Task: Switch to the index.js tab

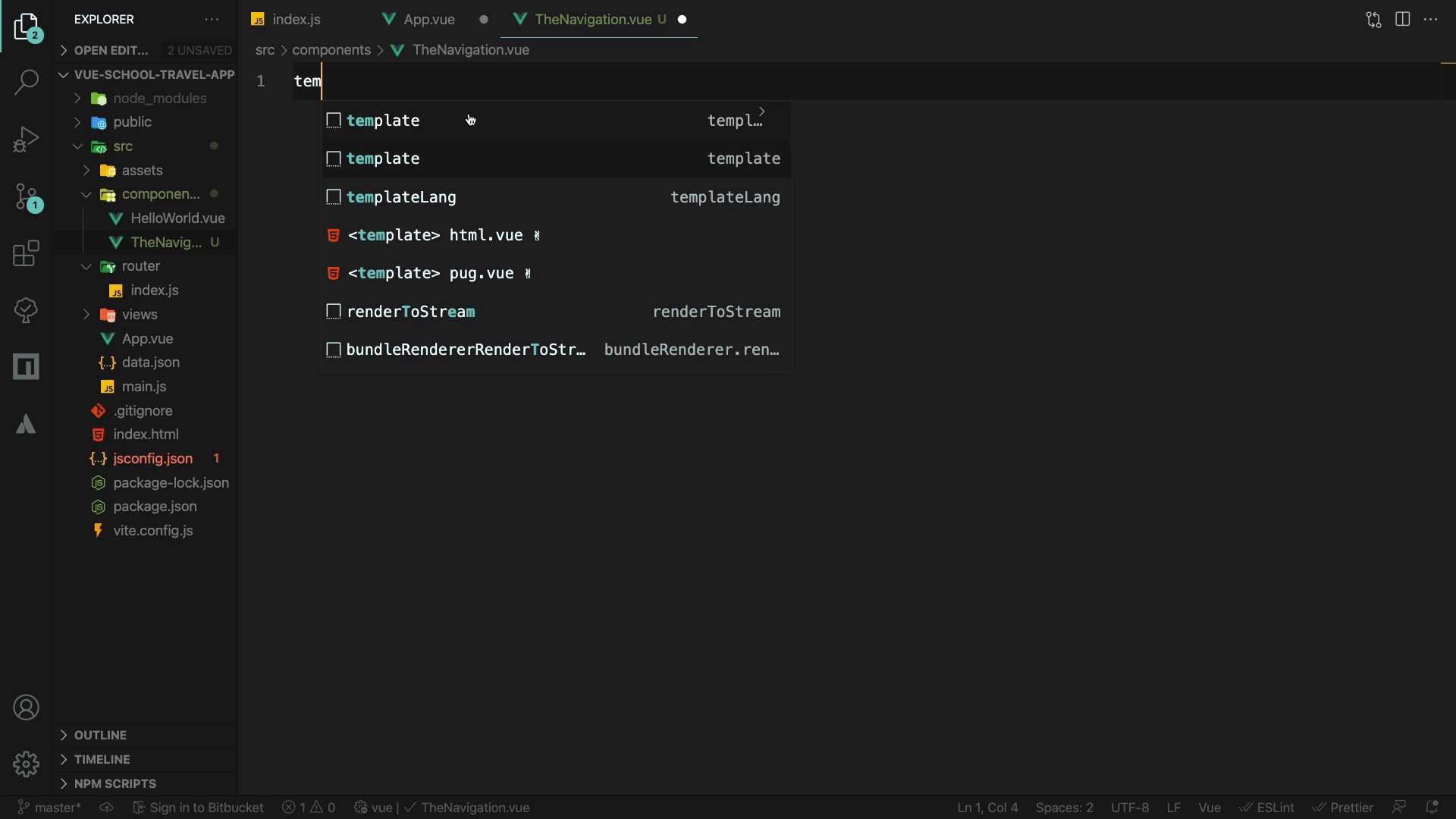Action: pyautogui.click(x=296, y=20)
